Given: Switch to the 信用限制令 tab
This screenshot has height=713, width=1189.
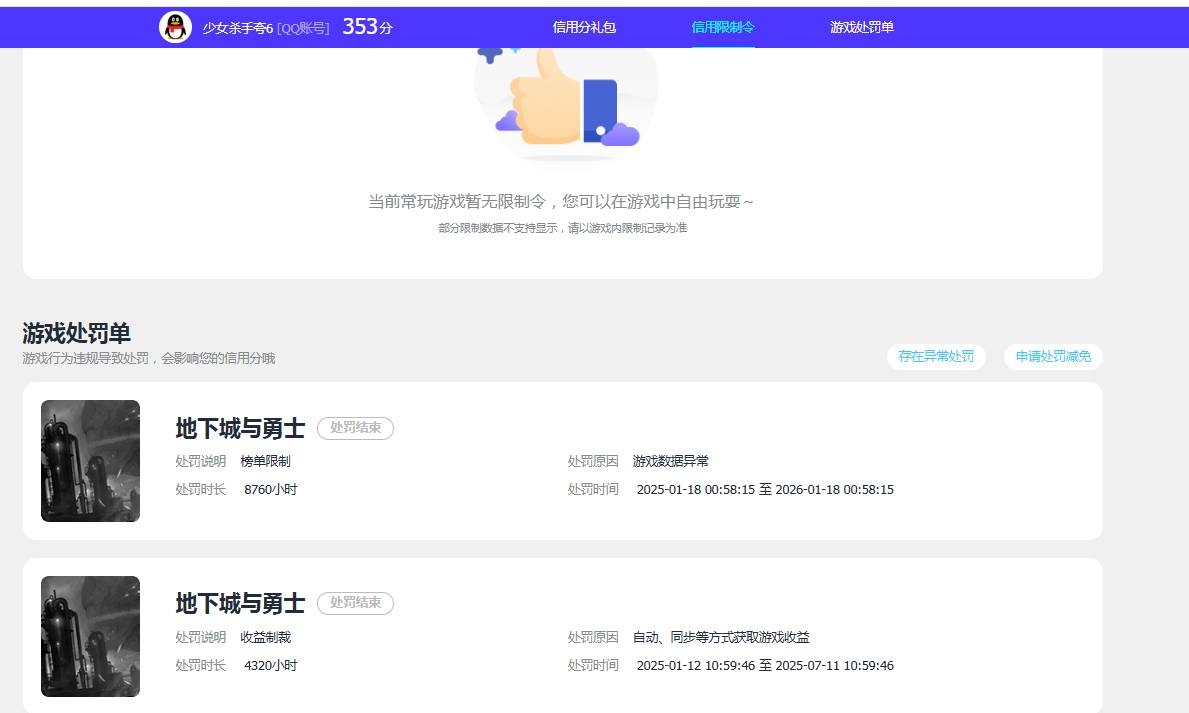Looking at the screenshot, I should coord(723,27).
